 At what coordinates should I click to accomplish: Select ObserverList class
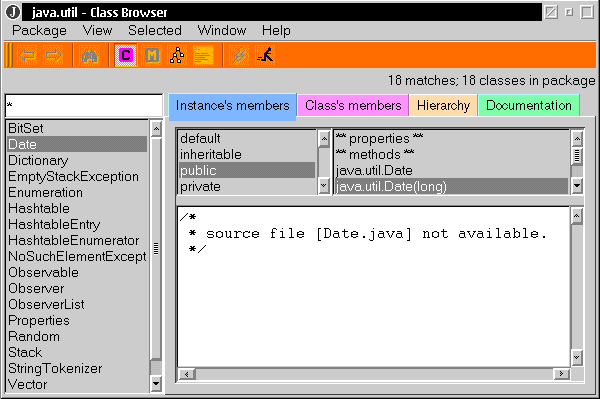tap(77, 305)
